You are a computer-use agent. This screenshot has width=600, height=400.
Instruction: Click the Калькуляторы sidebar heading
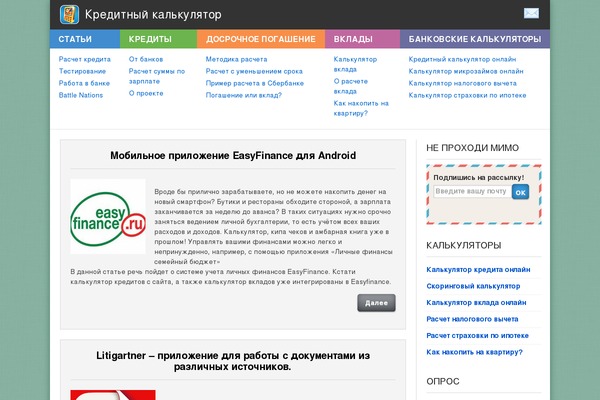tap(464, 245)
